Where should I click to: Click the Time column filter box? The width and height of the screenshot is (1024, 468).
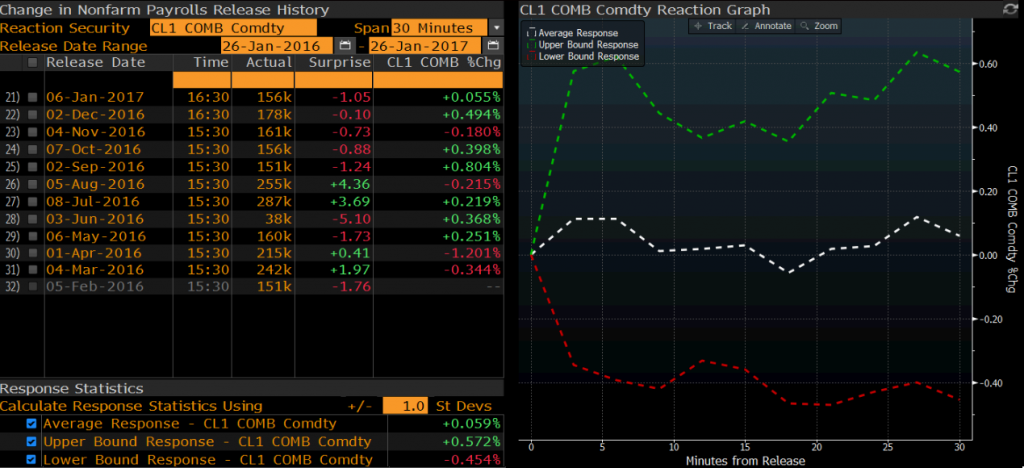[x=202, y=80]
